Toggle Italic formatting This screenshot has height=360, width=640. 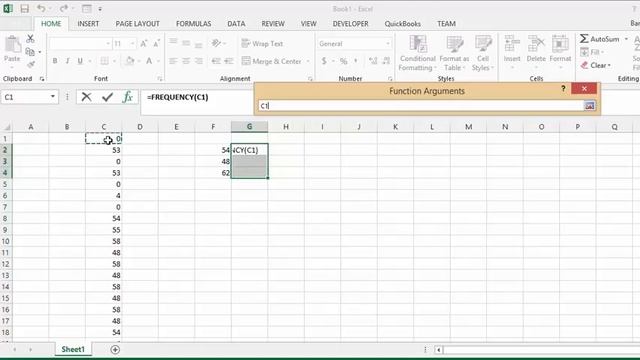(x=67, y=61)
